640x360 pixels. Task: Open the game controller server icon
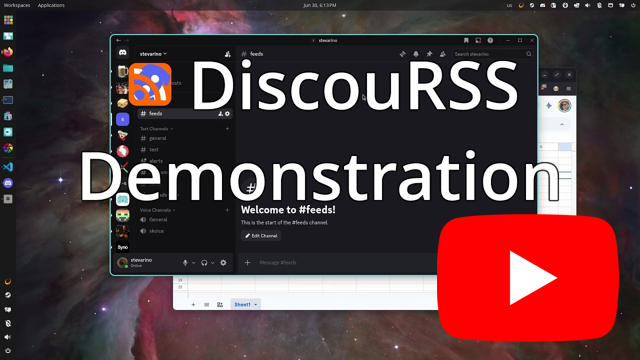pos(122,199)
